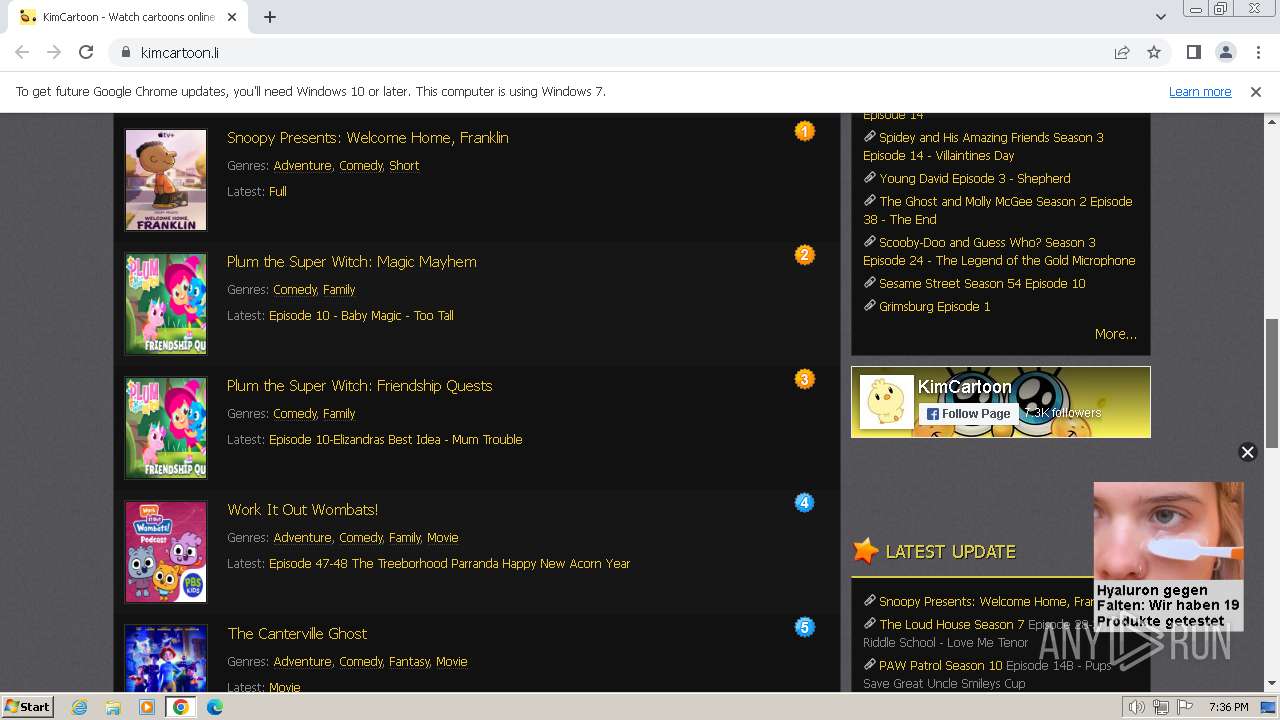
Task: Open Grimsburg Episode 1 link
Action: pyautogui.click(x=935, y=307)
